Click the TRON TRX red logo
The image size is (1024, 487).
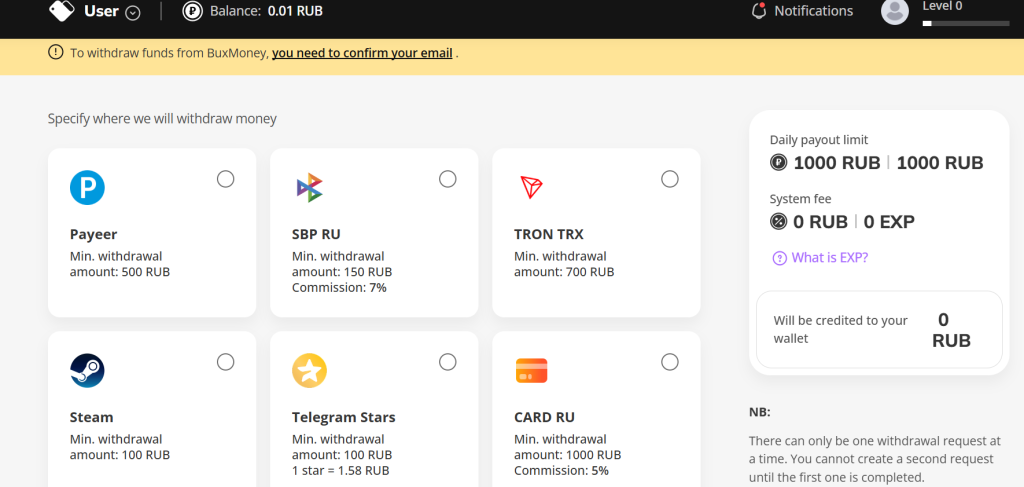tap(531, 187)
